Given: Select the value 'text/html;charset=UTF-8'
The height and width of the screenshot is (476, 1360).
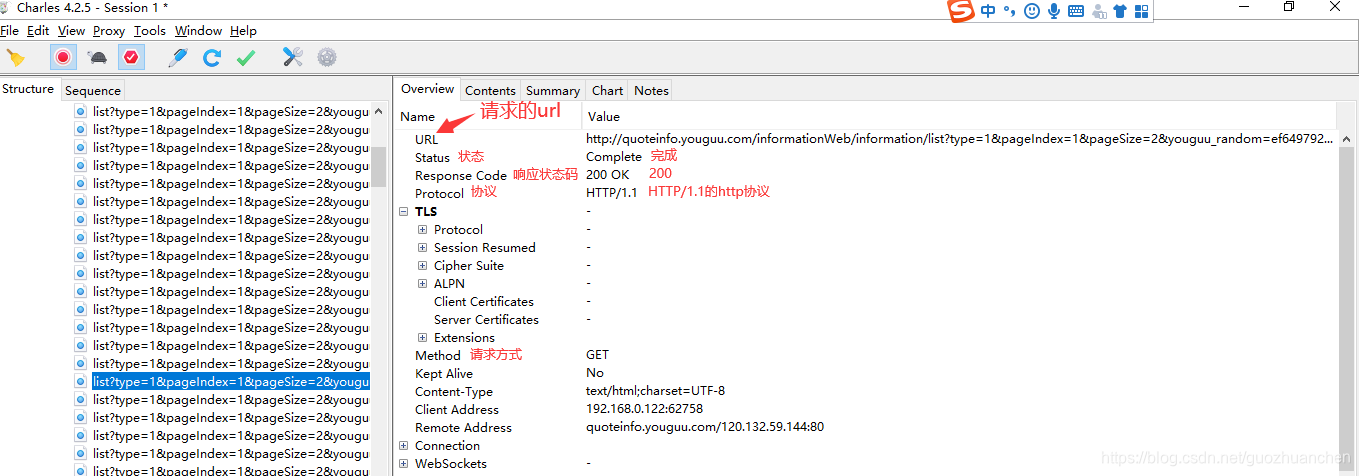Looking at the screenshot, I should (656, 391).
